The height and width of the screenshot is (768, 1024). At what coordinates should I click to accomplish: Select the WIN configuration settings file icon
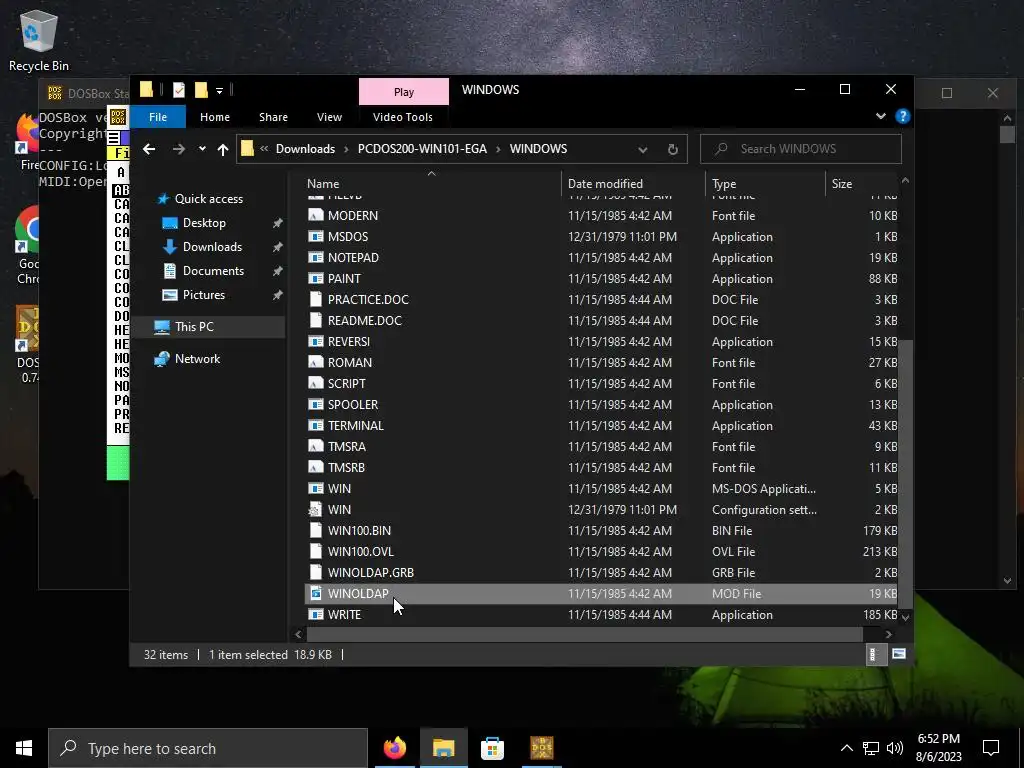tap(315, 509)
